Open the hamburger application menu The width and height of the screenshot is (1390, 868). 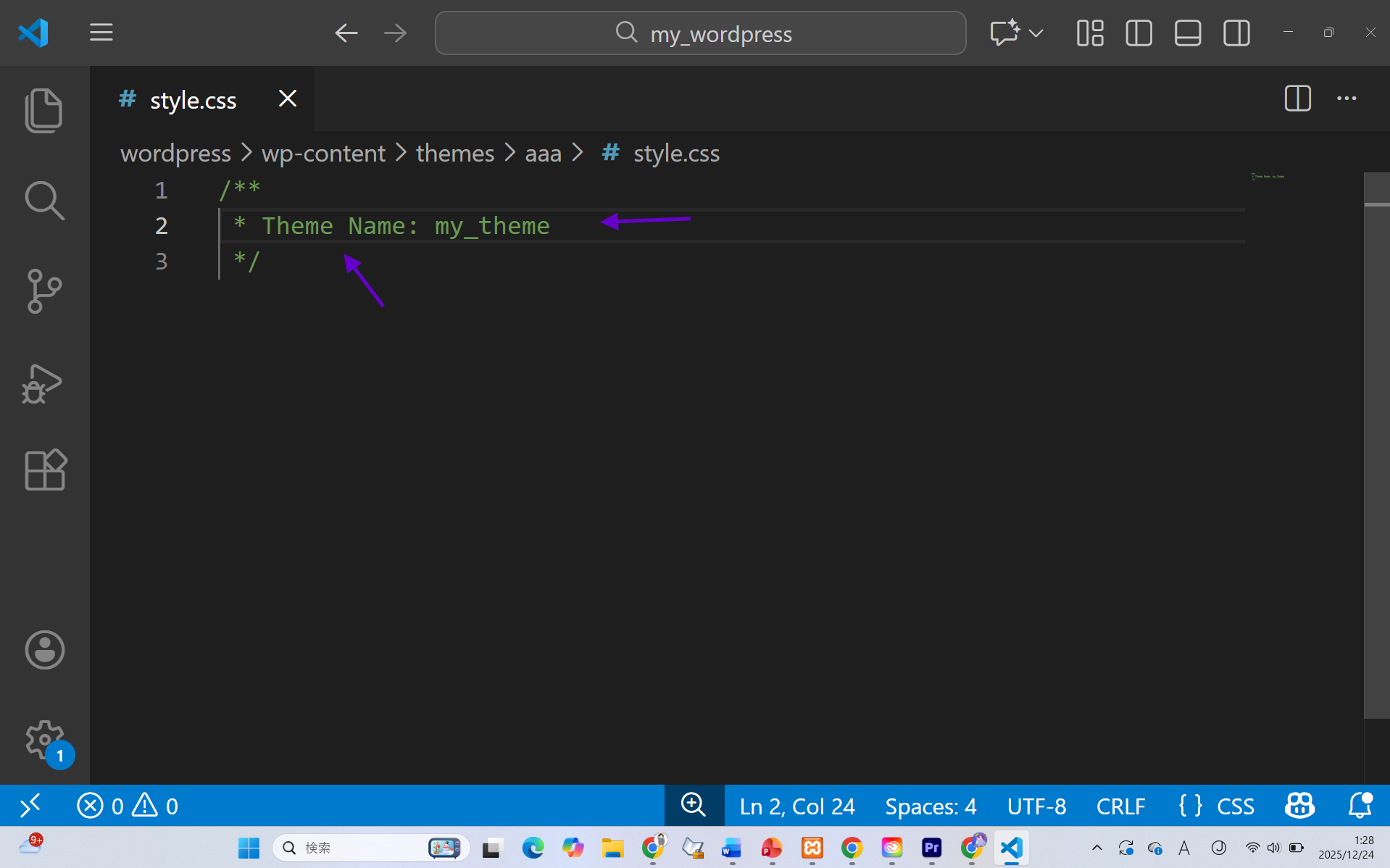(x=101, y=33)
